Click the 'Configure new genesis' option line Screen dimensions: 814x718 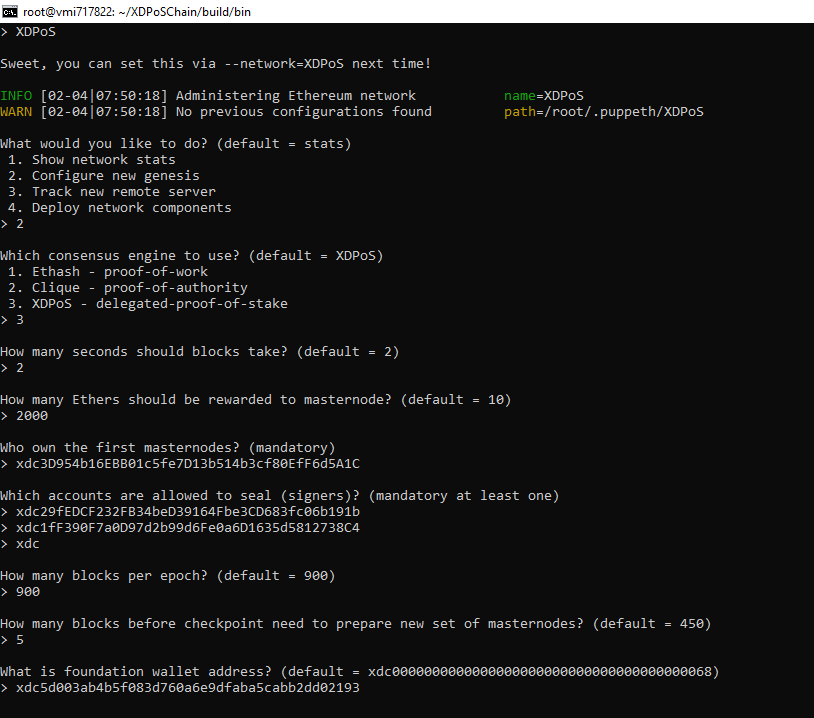coord(115,176)
